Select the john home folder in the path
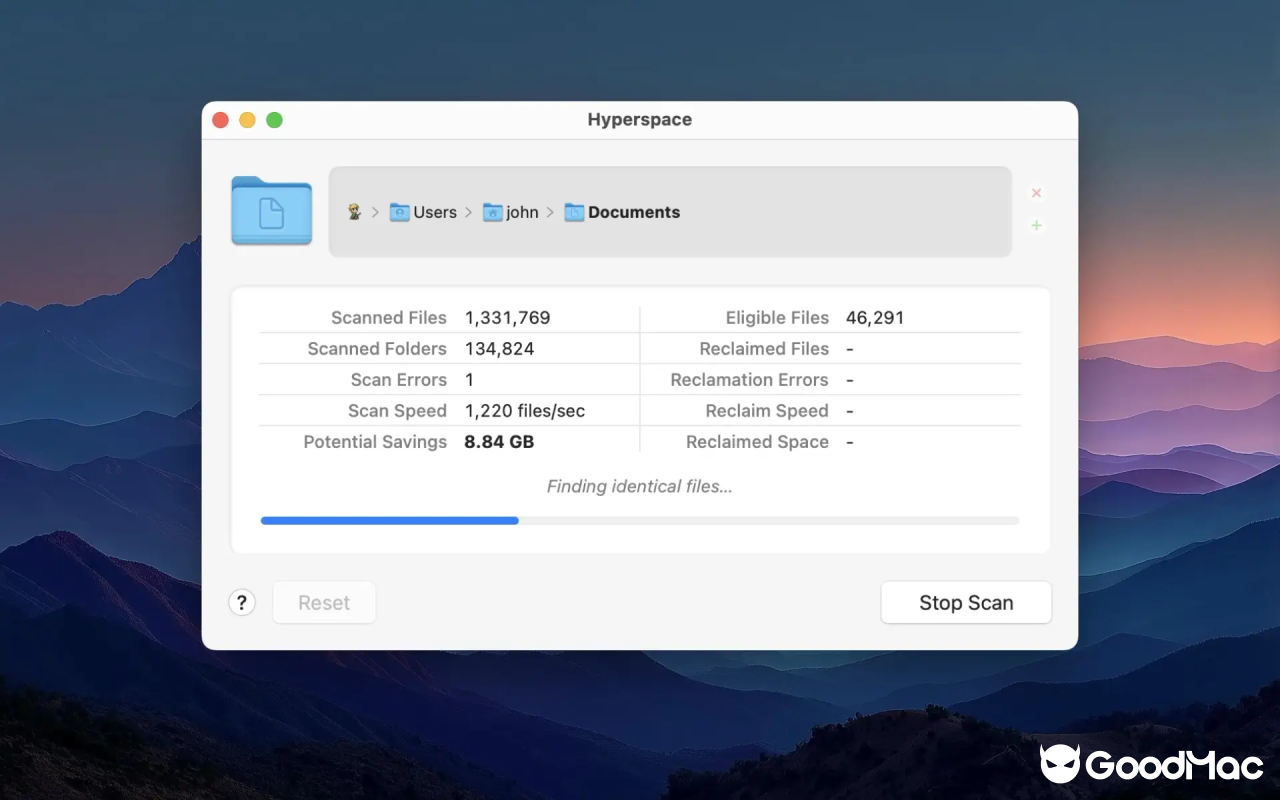The height and width of the screenshot is (800, 1280). pos(510,212)
